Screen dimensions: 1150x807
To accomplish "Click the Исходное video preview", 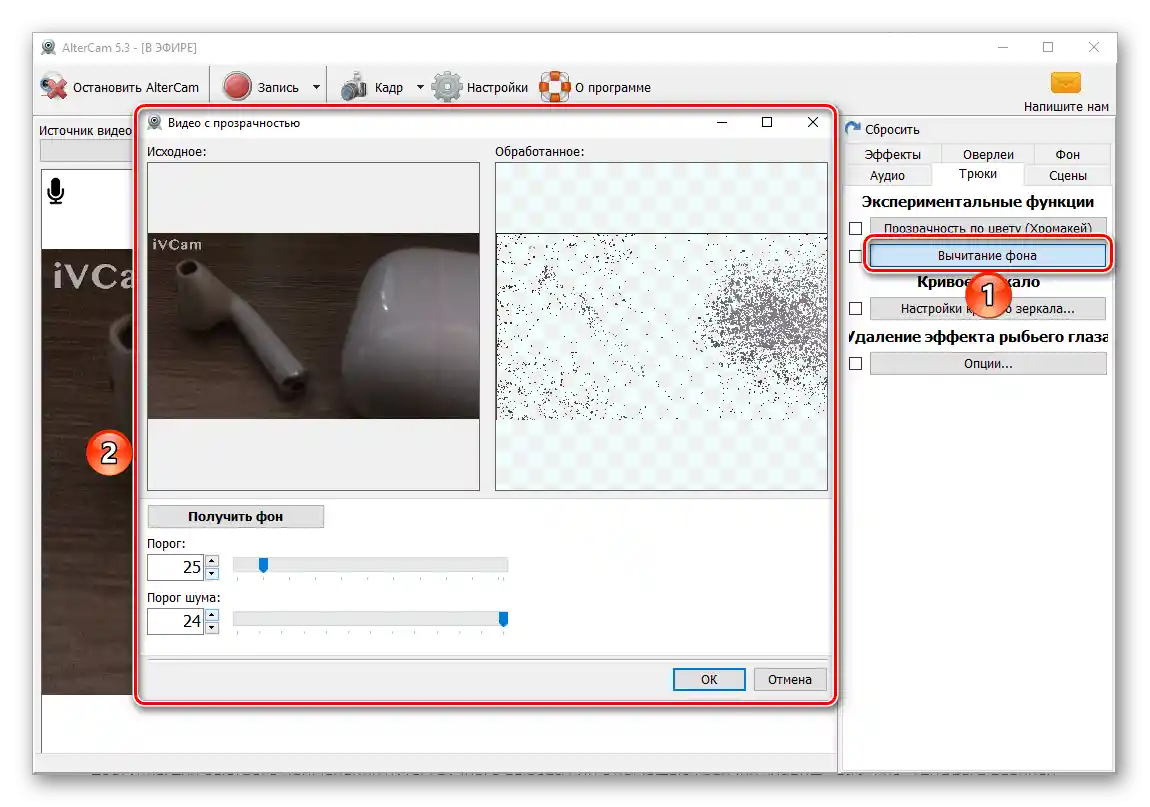I will (x=313, y=326).
